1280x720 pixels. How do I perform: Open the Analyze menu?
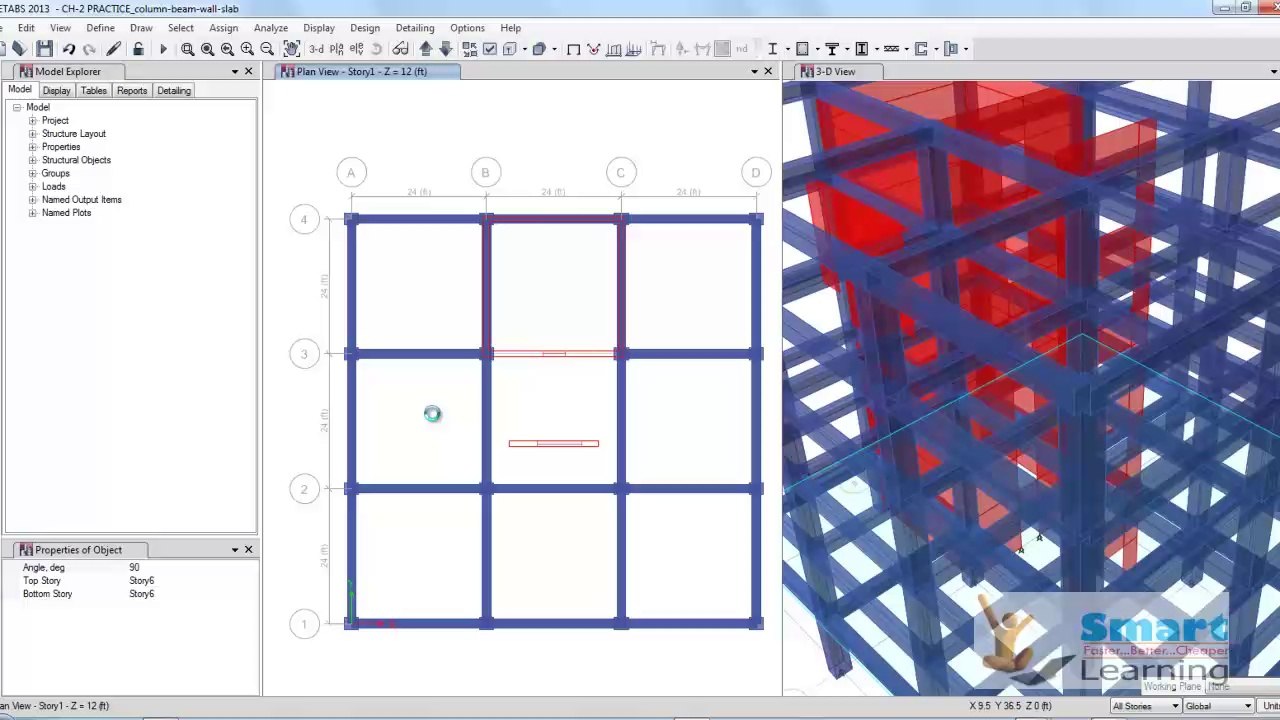(x=270, y=28)
